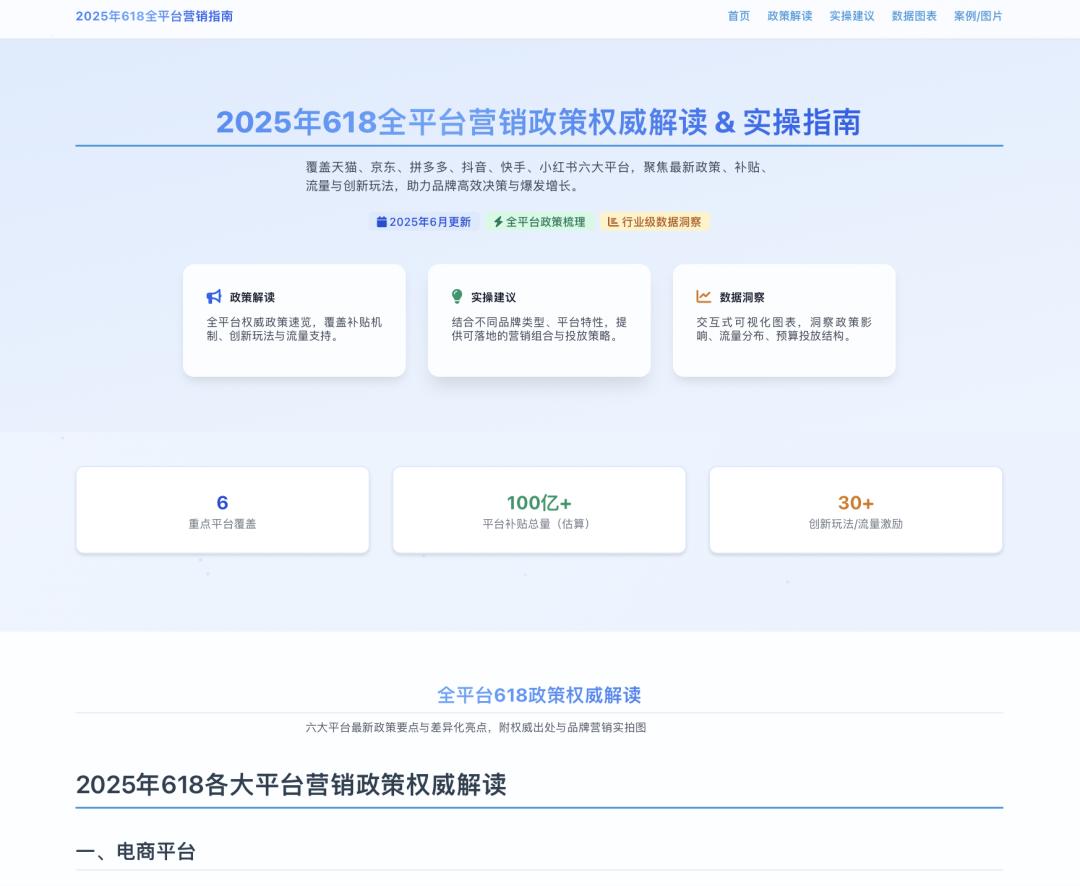Go to 政策解读 in top navigation

[789, 16]
